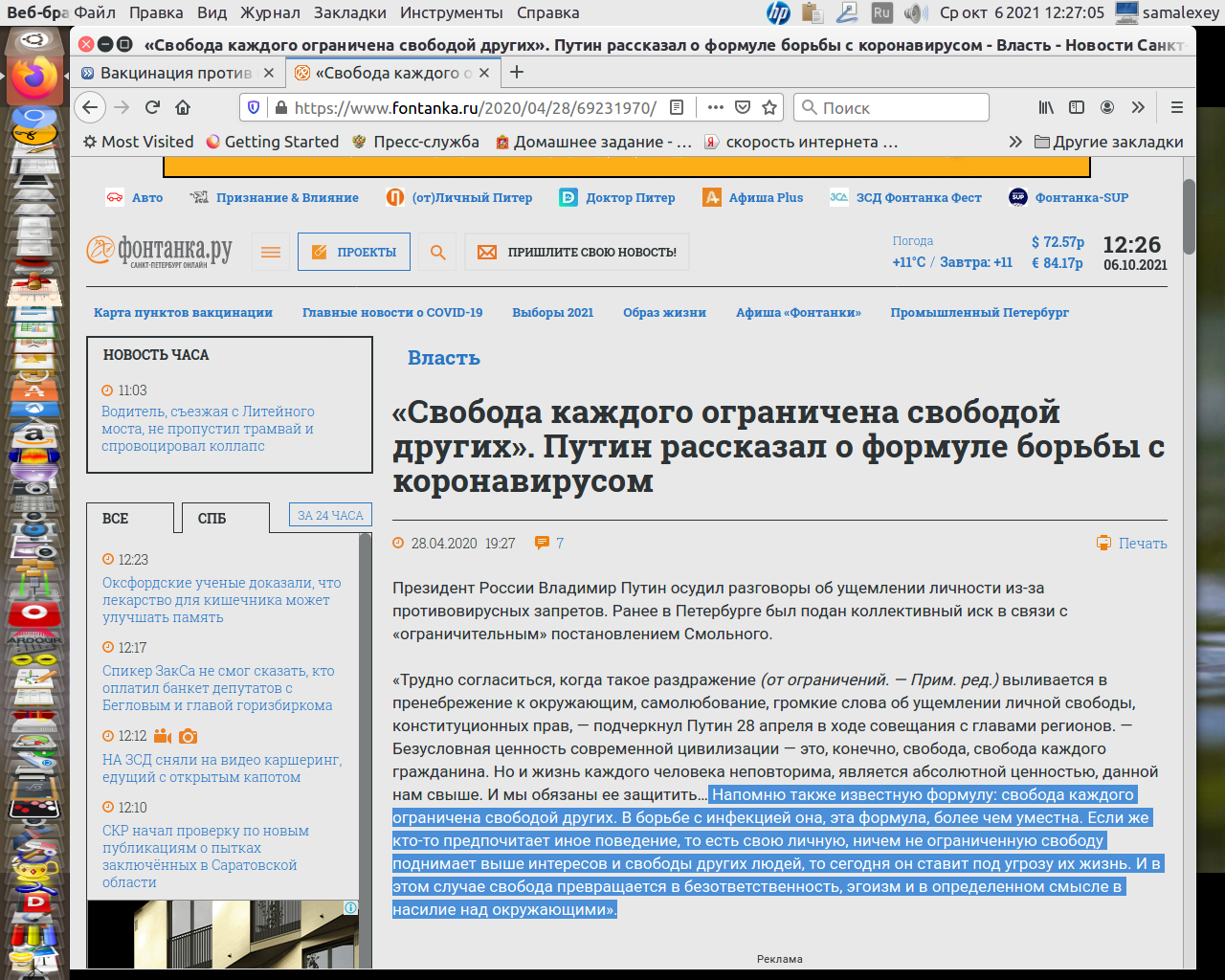Image resolution: width=1225 pixels, height=980 pixels.
Task: Open Firefox library icon
Action: [x=1046, y=107]
